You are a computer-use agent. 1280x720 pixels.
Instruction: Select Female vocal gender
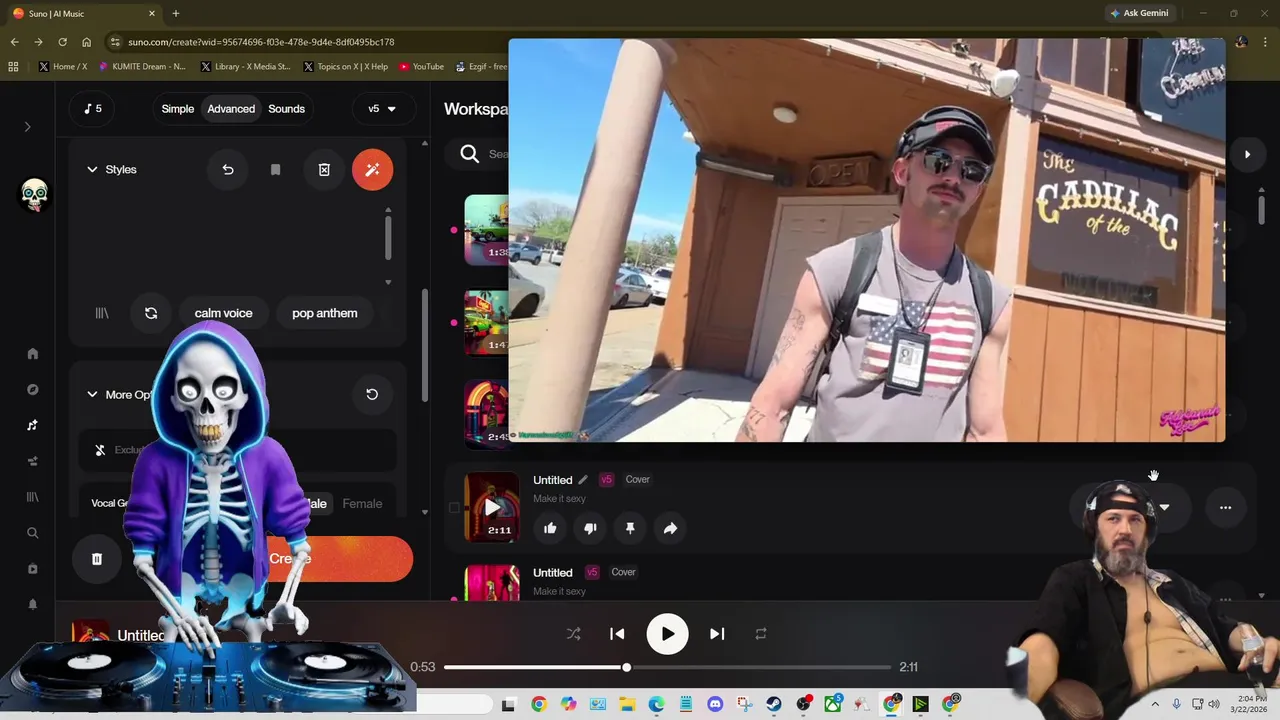362,504
